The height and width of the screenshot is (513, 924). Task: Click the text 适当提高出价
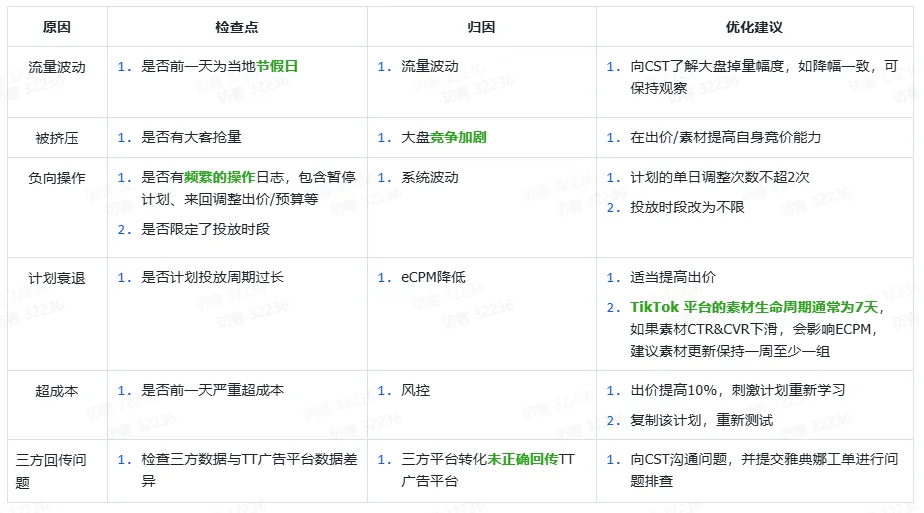(673, 277)
